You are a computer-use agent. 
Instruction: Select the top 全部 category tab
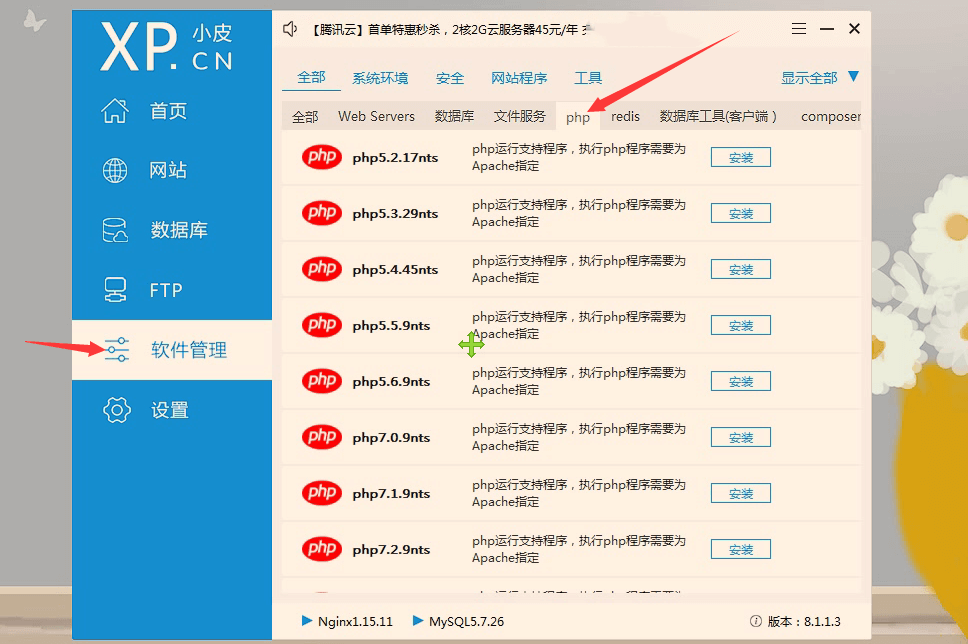pos(311,78)
